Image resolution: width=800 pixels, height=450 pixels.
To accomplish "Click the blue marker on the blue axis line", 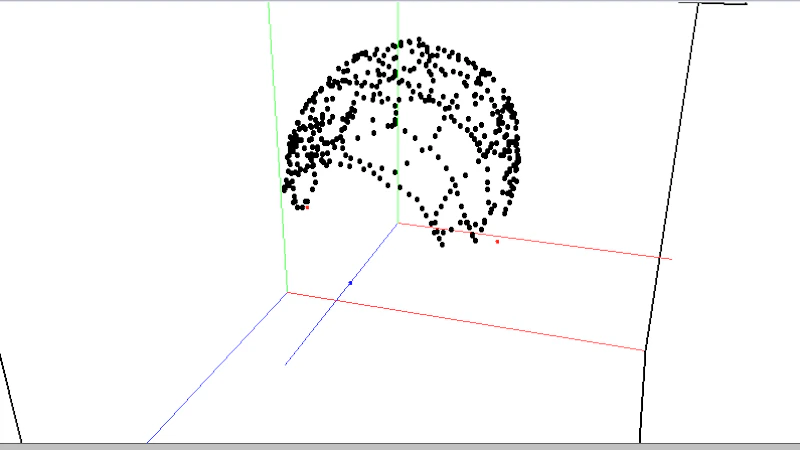I will tap(351, 283).
